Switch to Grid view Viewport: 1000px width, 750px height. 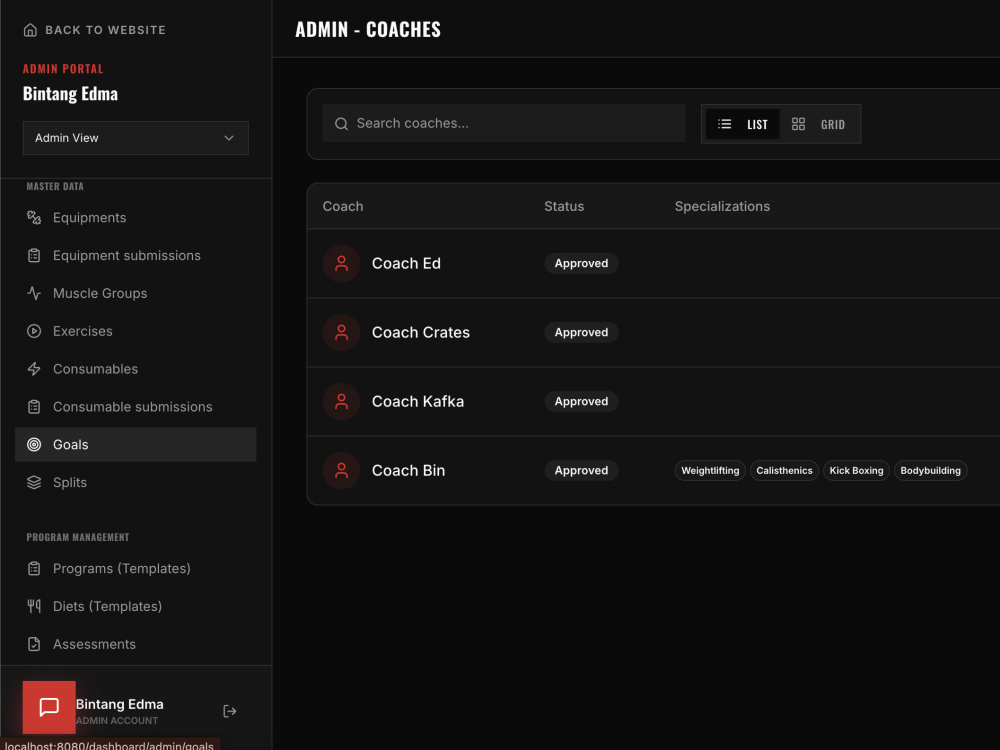818,124
